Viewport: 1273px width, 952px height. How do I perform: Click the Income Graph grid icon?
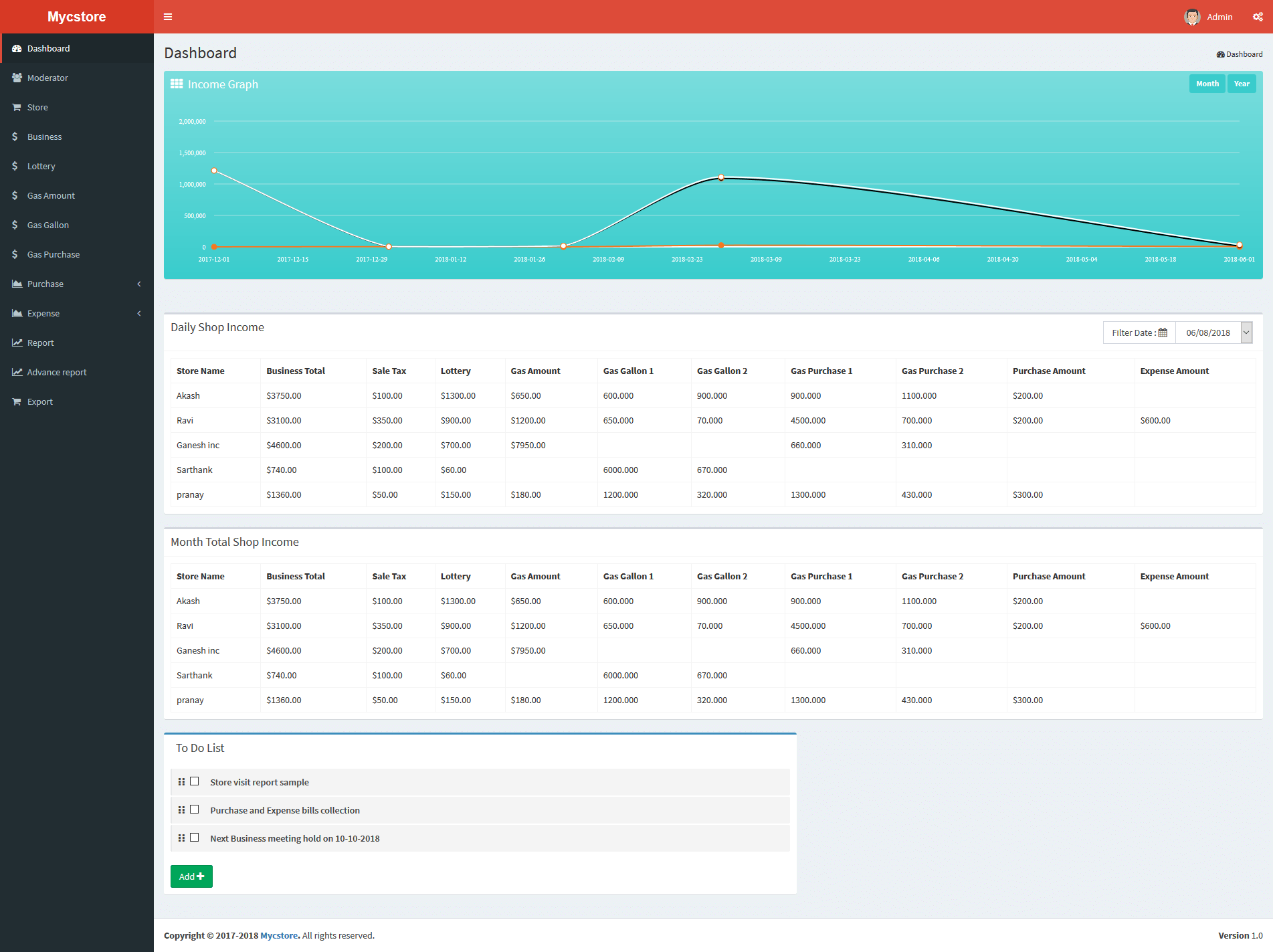click(177, 84)
